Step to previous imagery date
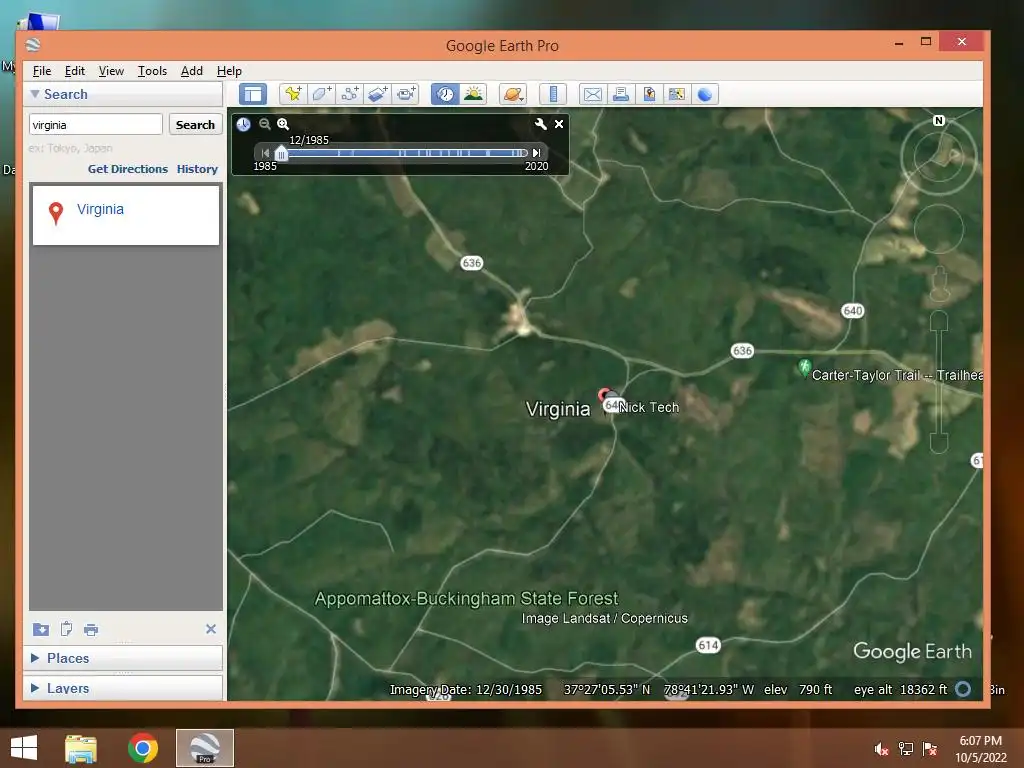1024x768 pixels. click(264, 153)
